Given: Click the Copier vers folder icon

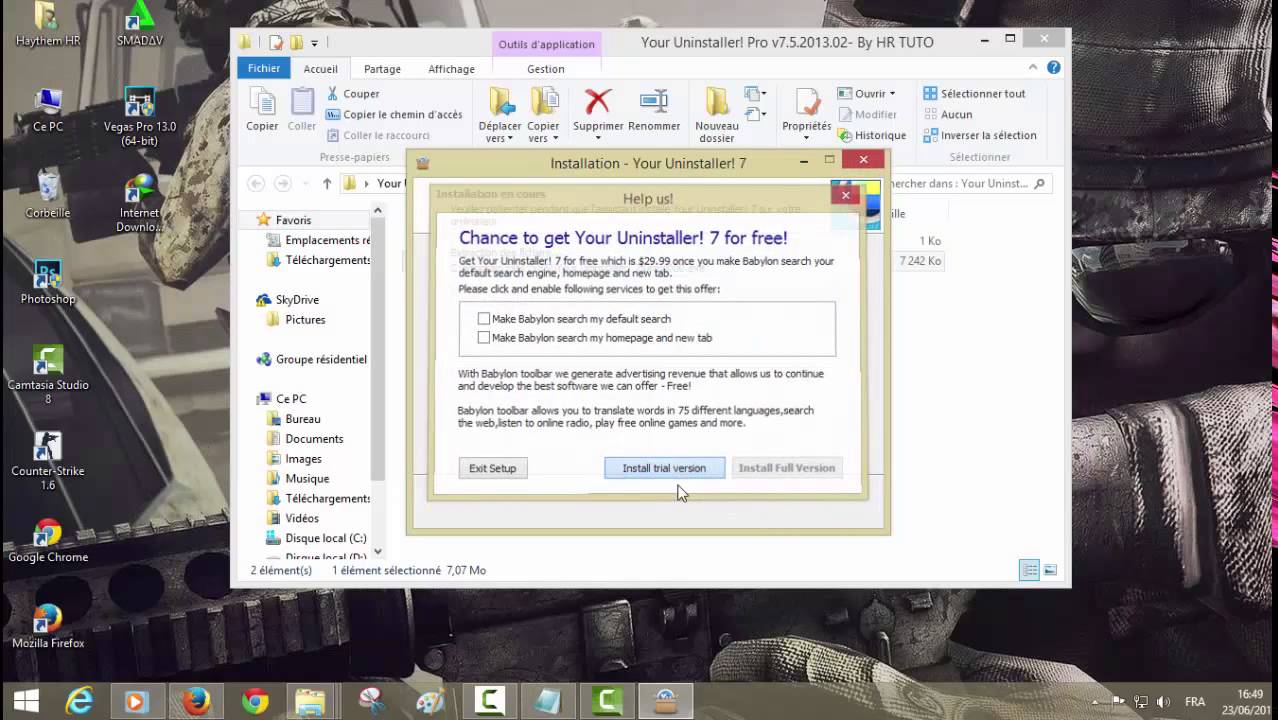Looking at the screenshot, I should click(x=543, y=102).
